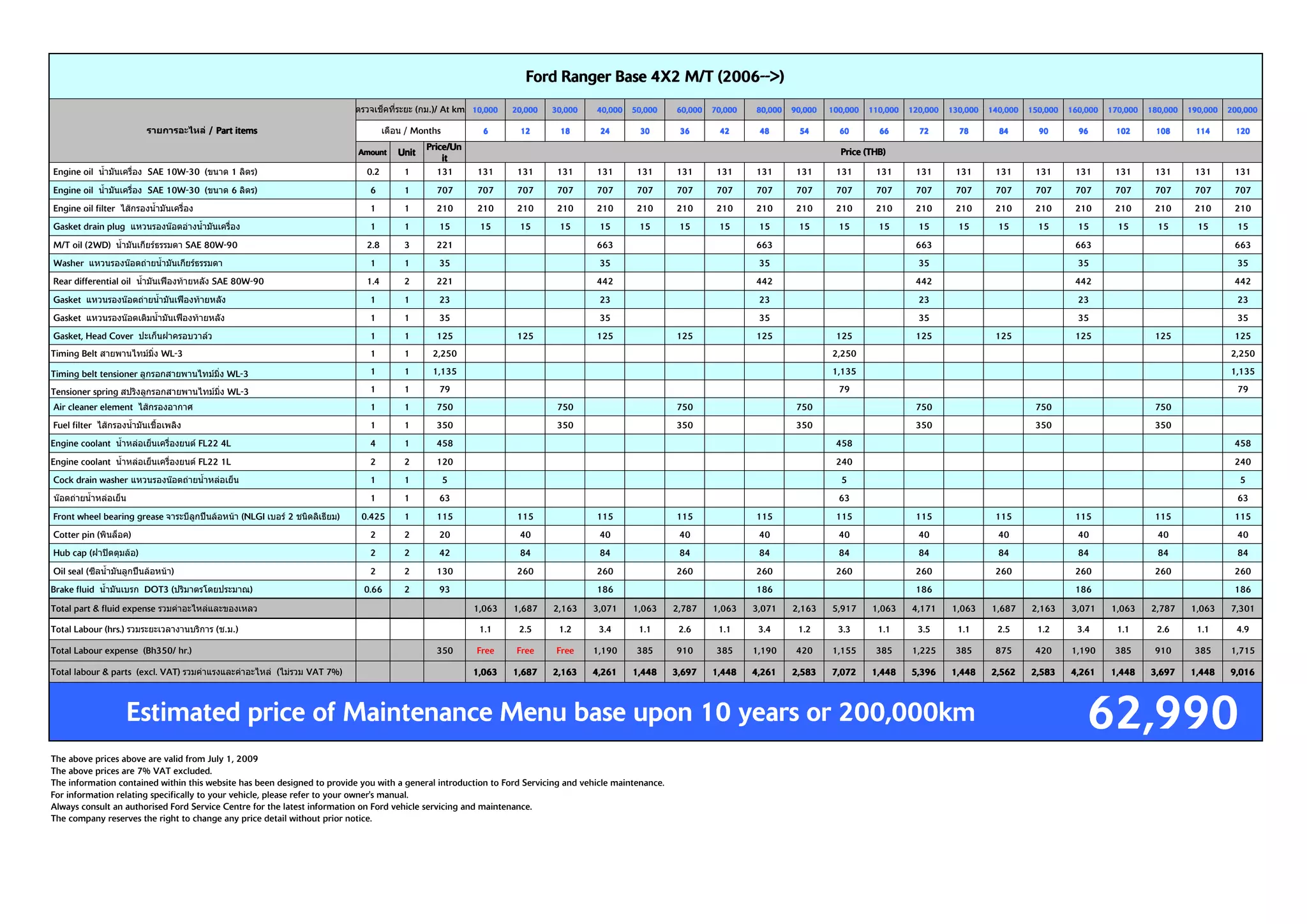Click the 100,000 km column header

(844, 110)
